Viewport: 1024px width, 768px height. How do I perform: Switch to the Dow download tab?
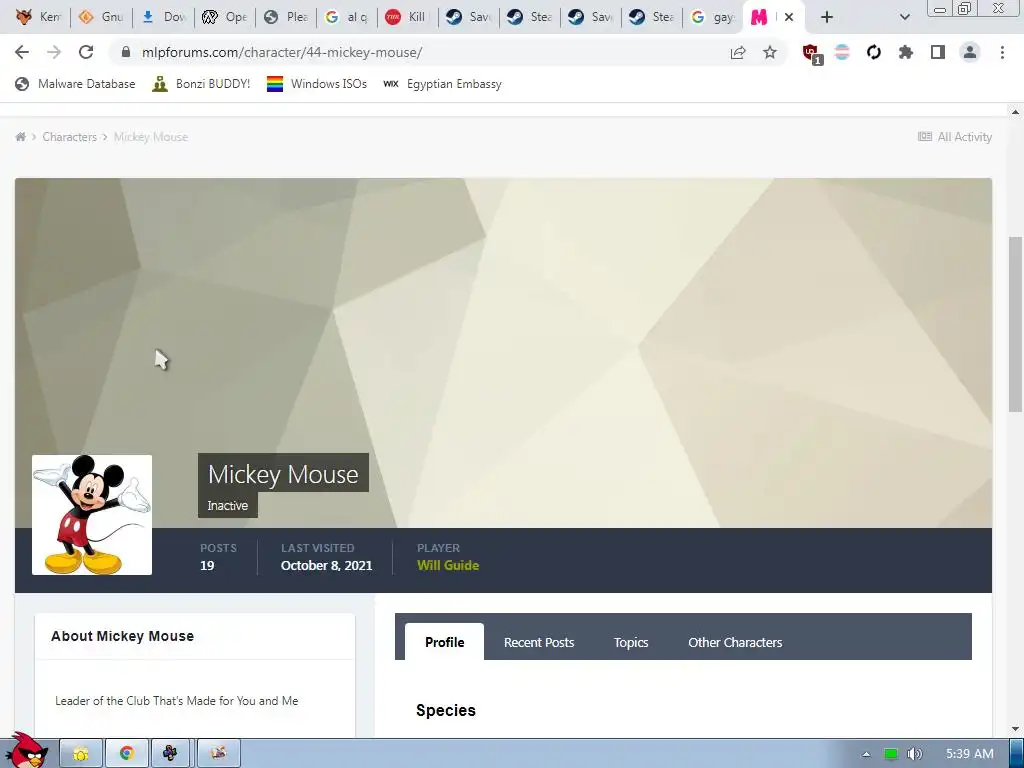(x=164, y=17)
